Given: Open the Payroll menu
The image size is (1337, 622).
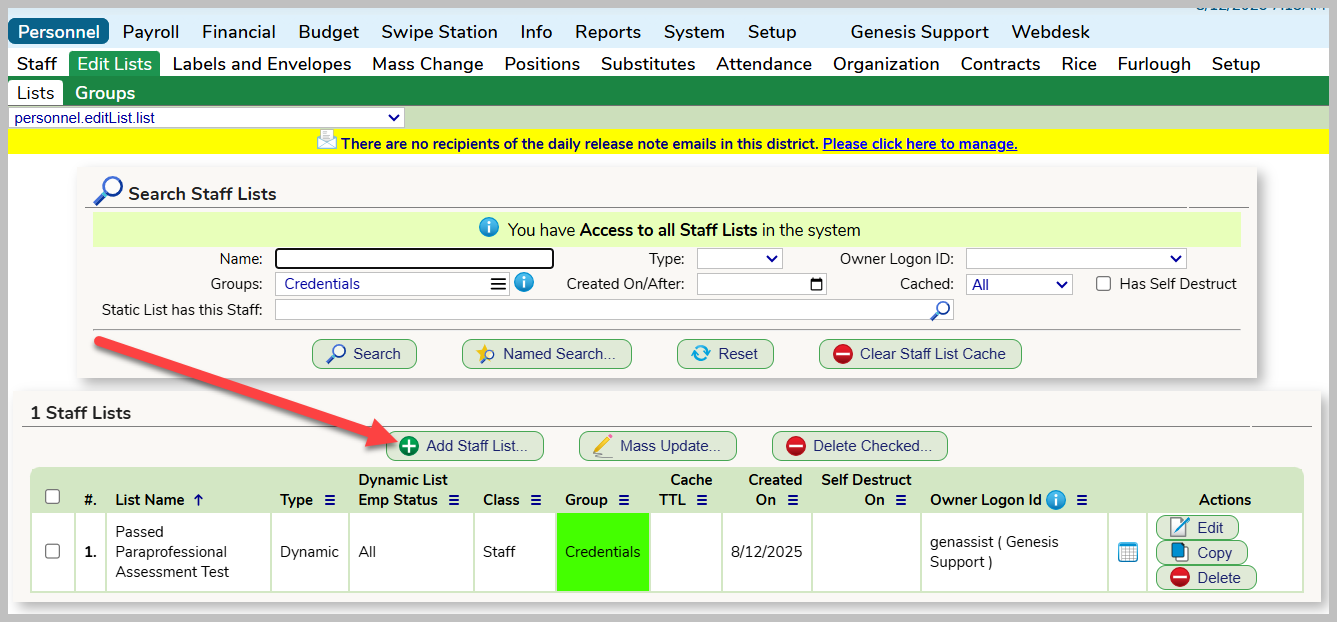Looking at the screenshot, I should pos(150,32).
